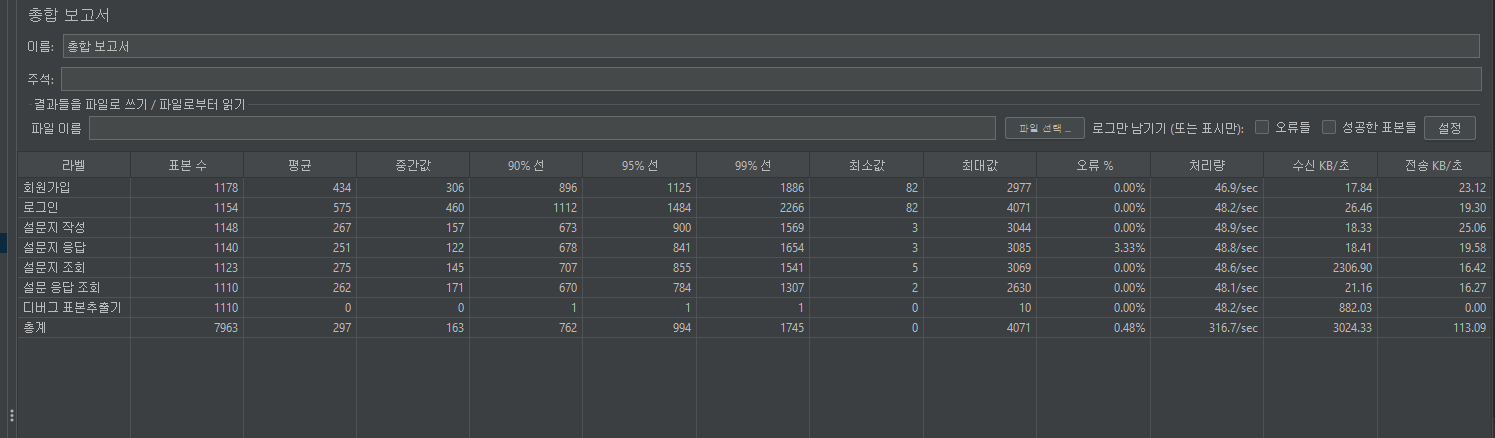Select the 설문지 작성 row label
This screenshot has height=438, width=1495.
tap(54, 227)
